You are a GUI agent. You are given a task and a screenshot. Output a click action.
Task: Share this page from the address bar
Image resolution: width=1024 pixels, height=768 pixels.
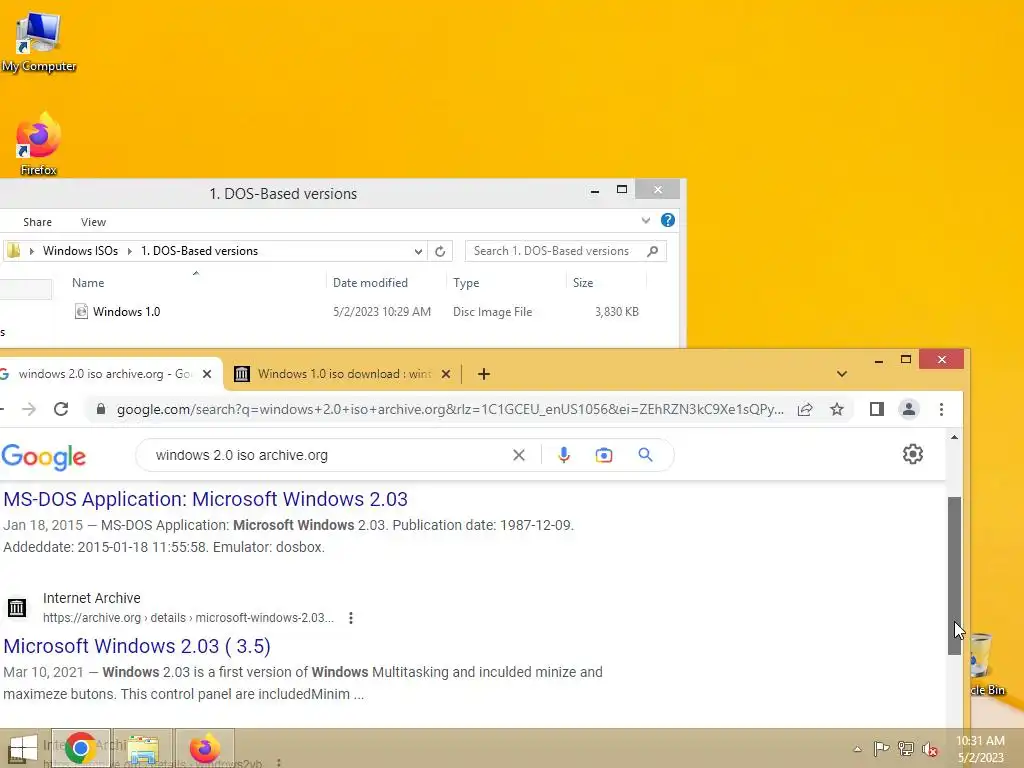click(805, 409)
